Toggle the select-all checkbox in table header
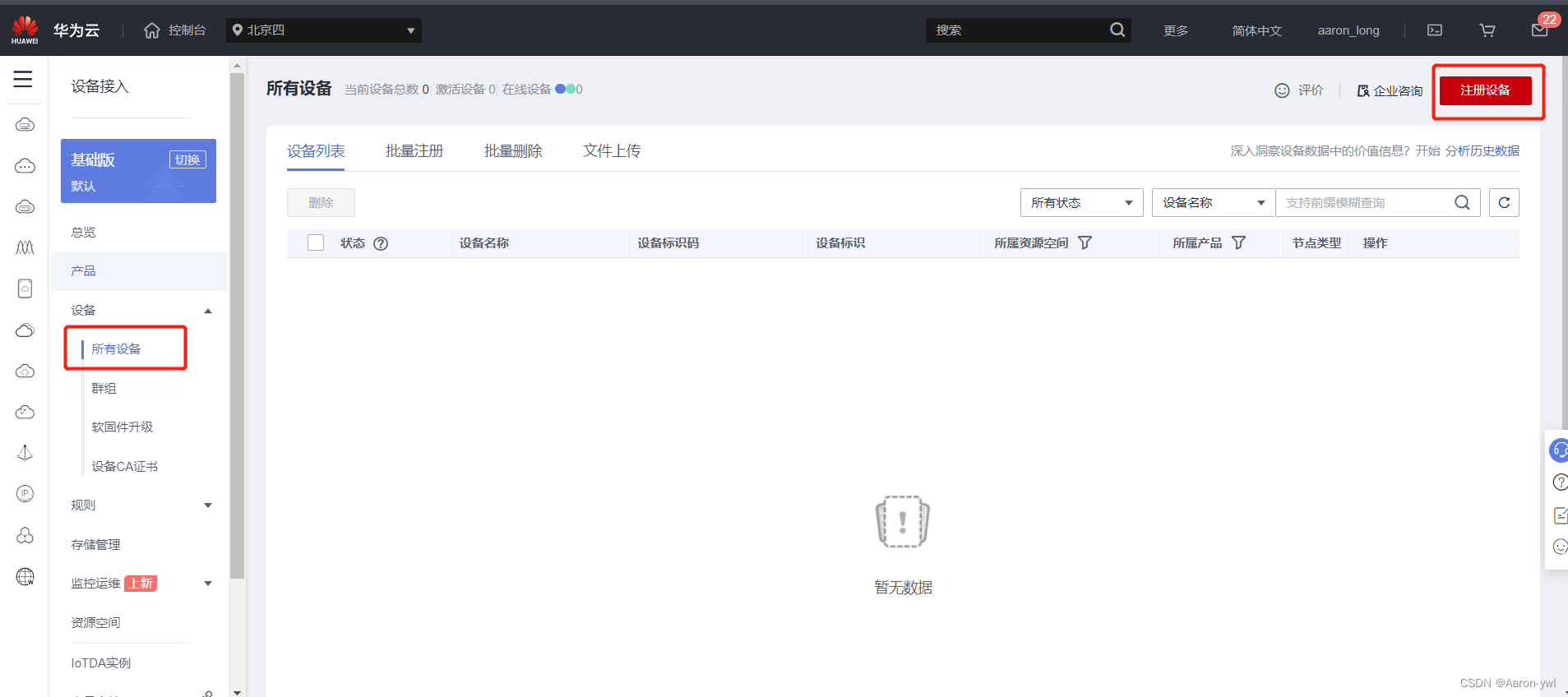Viewport: 1568px width, 697px height. [x=316, y=242]
